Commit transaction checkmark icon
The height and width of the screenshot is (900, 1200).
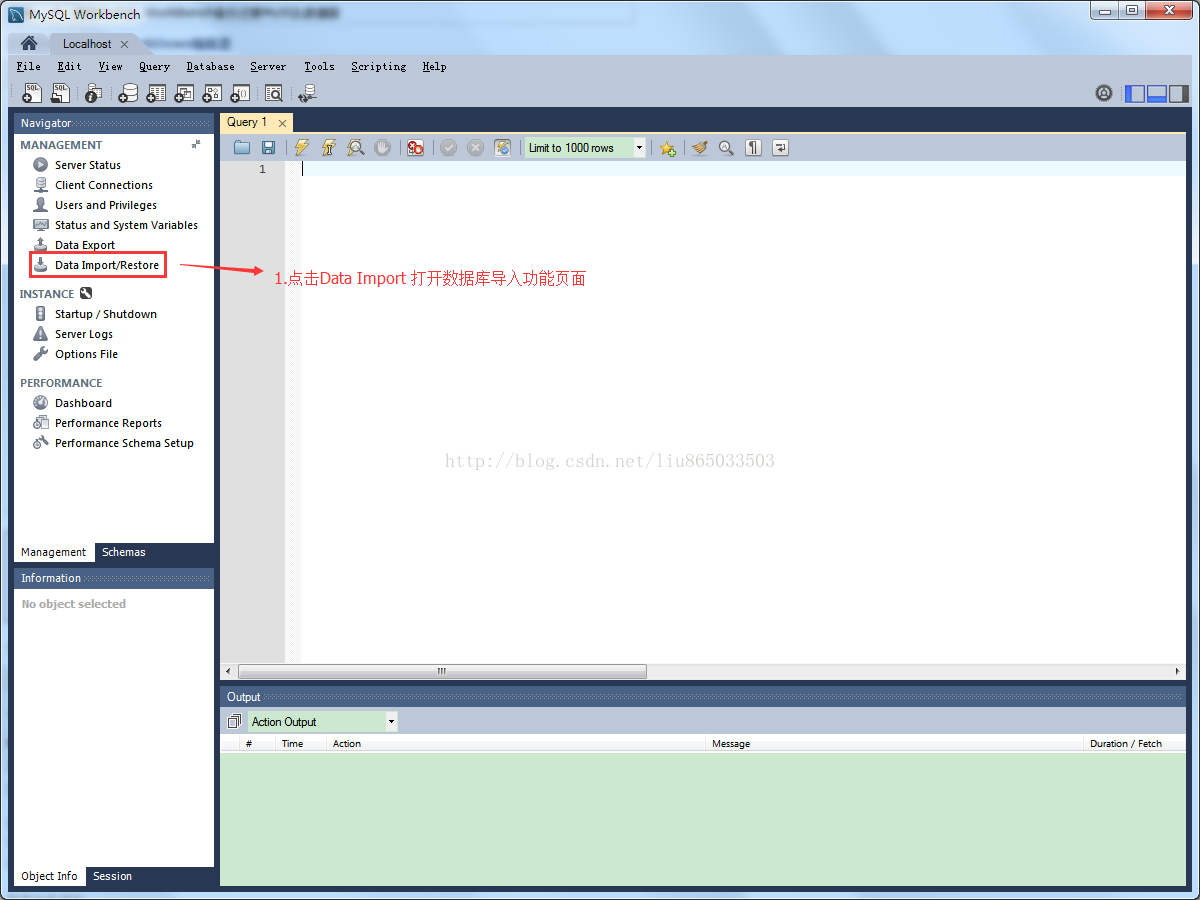tap(448, 148)
